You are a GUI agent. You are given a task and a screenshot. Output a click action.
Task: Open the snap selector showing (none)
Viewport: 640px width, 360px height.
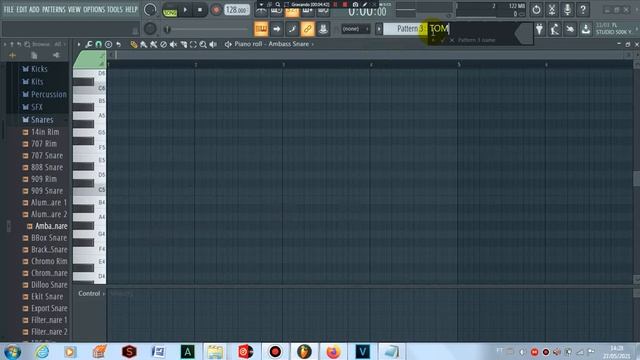[356, 29]
